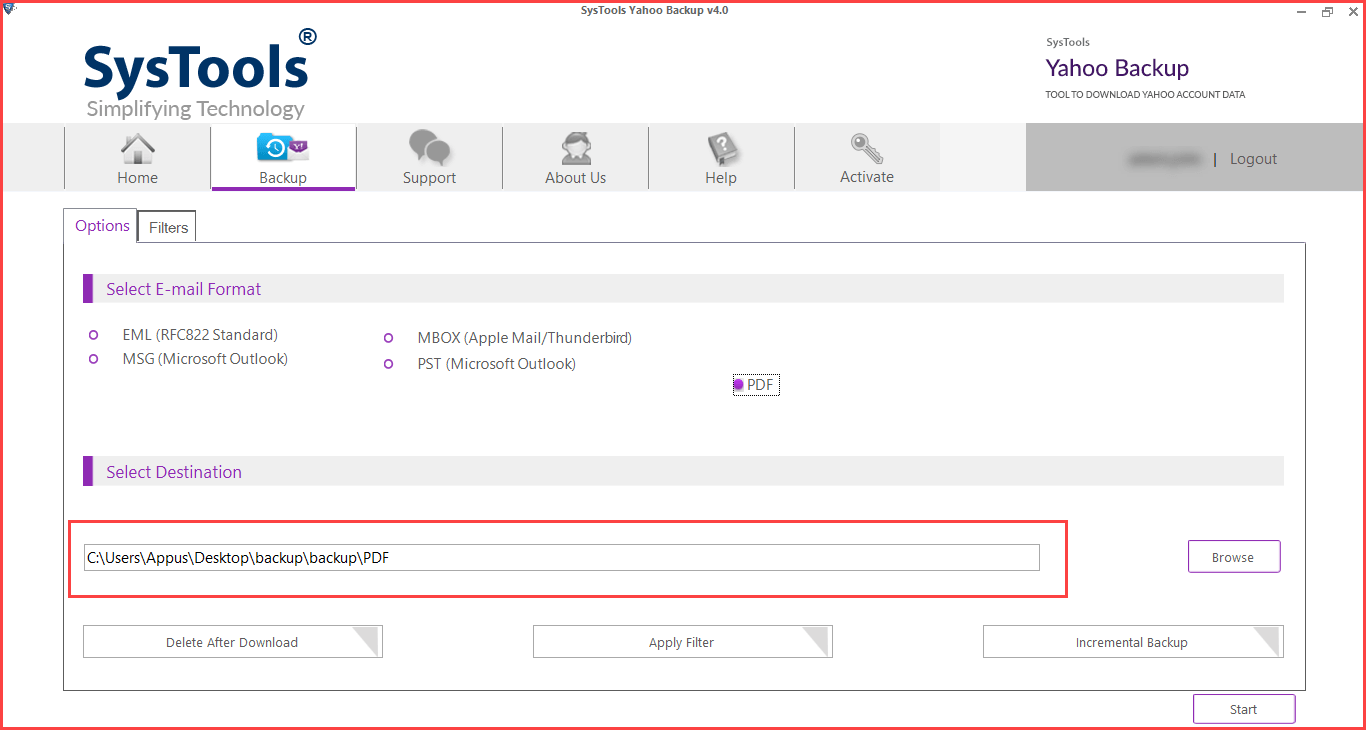The width and height of the screenshot is (1366, 730).
Task: Click the SysTools logo
Action: click(200, 73)
